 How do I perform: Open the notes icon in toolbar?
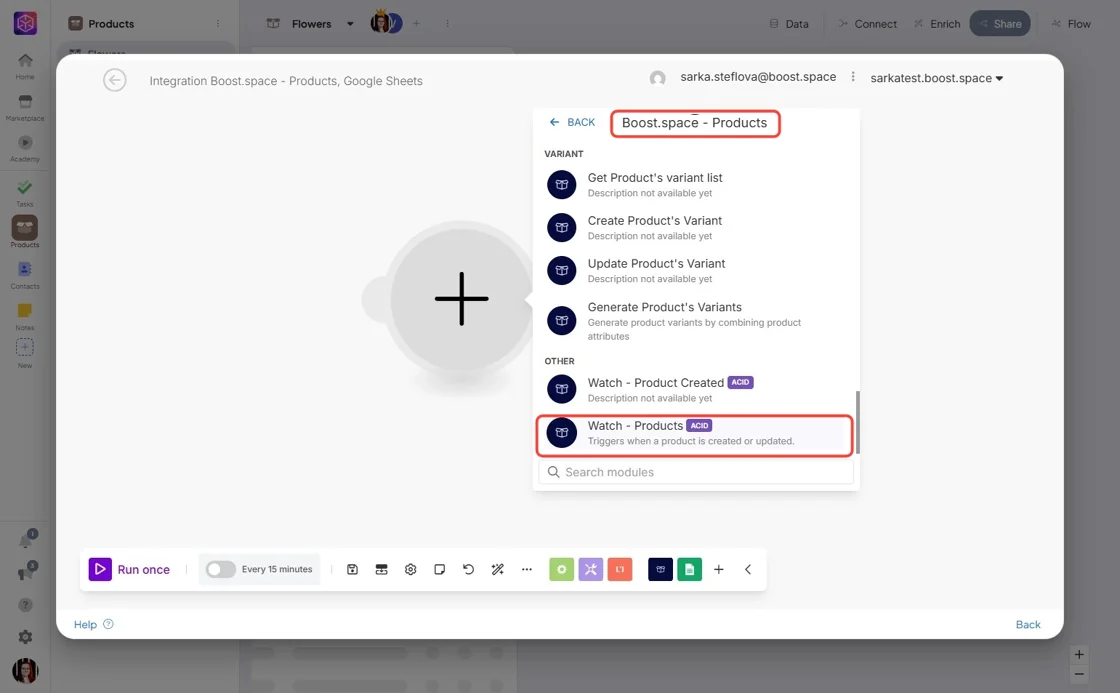click(439, 569)
